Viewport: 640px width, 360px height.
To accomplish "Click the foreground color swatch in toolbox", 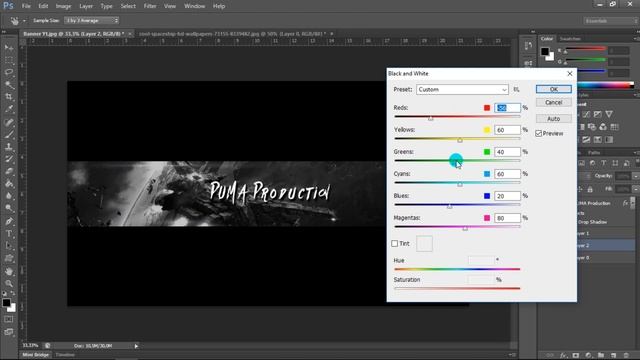I will coord(6,303).
